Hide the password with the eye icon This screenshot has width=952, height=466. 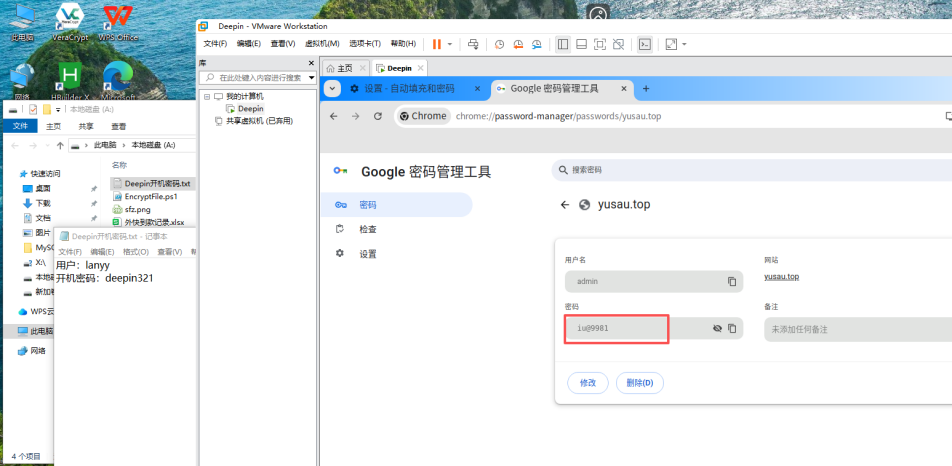[x=717, y=328]
